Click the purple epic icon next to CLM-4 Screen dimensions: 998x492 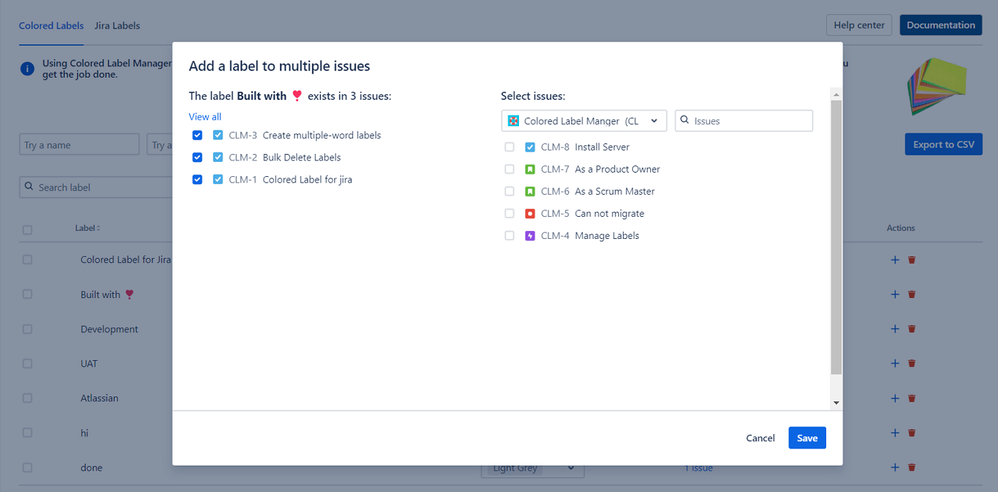(x=530, y=235)
